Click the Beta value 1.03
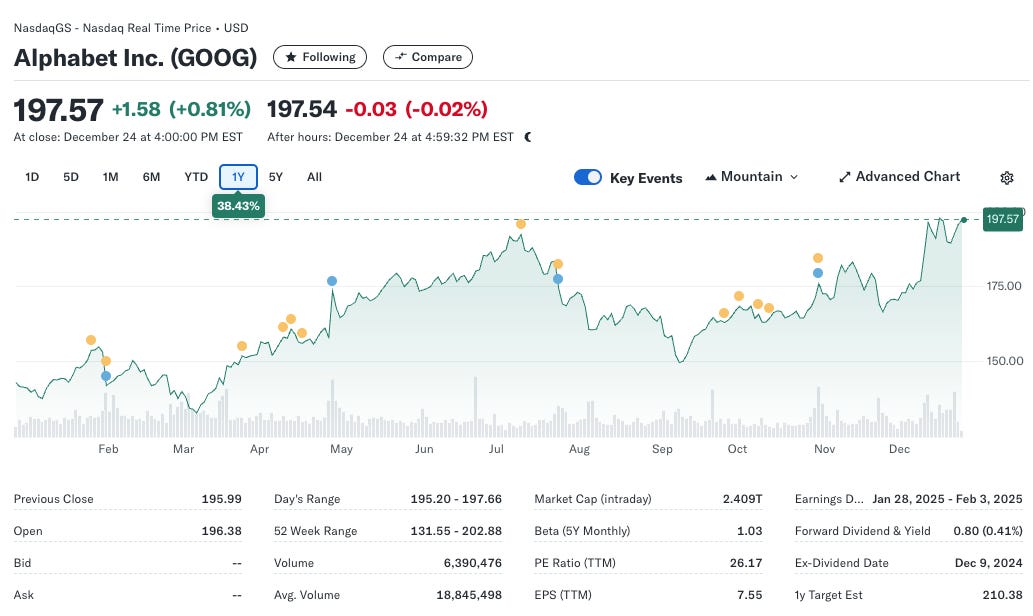1033x616 pixels. (750, 531)
